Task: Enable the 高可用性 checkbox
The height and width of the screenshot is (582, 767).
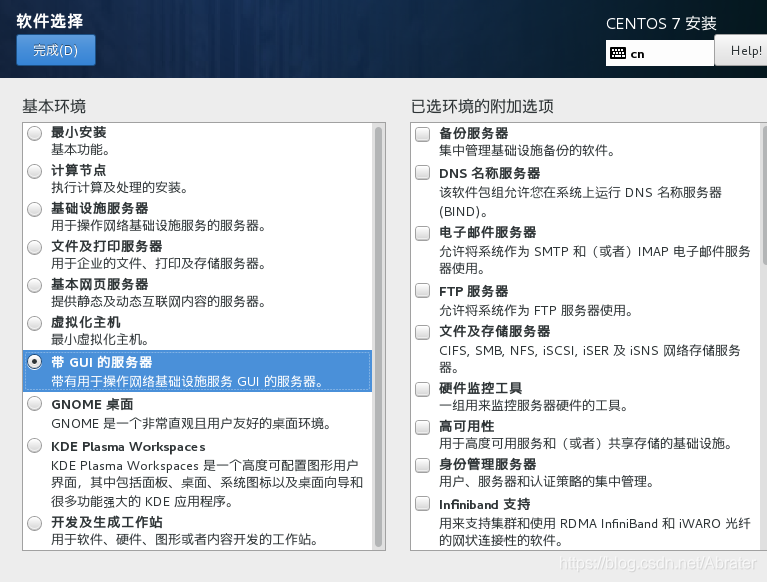Action: [x=423, y=427]
